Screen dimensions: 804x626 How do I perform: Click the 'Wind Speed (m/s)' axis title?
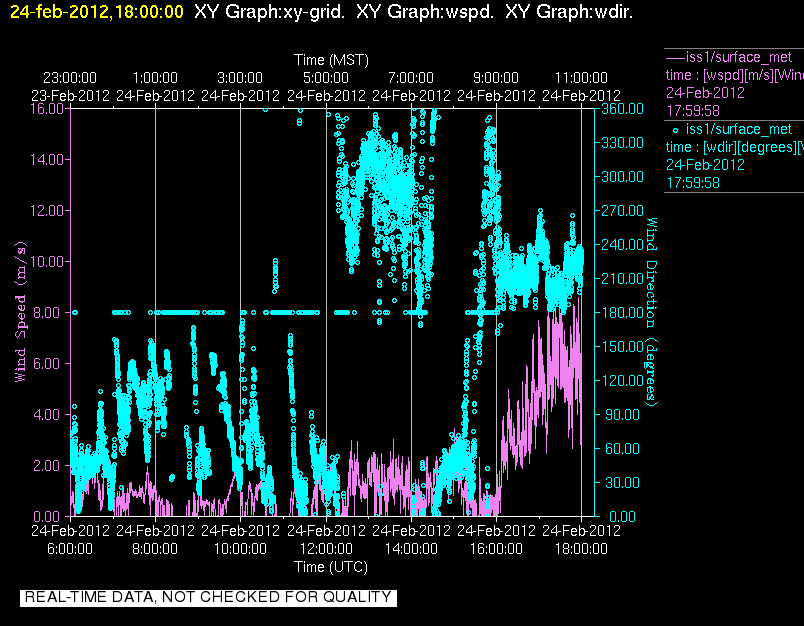pos(20,312)
